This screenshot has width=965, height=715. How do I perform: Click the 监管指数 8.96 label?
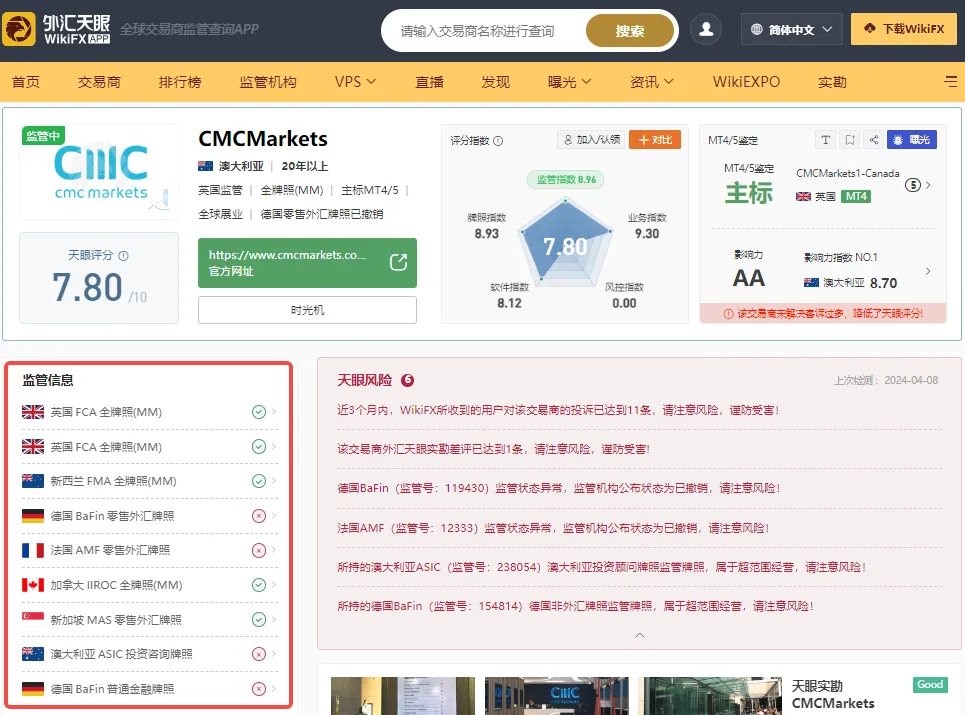[x=566, y=180]
